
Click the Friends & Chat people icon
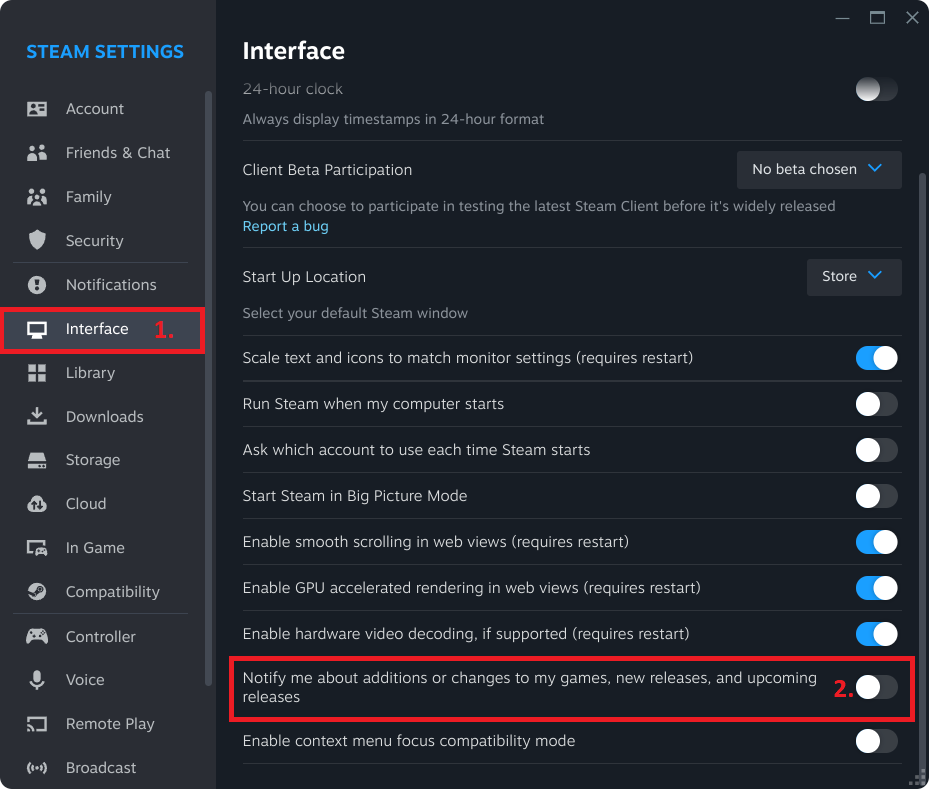click(37, 153)
